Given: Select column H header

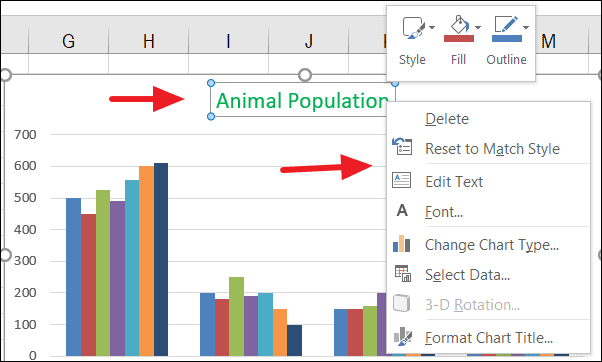Looking at the screenshot, I should tap(149, 41).
